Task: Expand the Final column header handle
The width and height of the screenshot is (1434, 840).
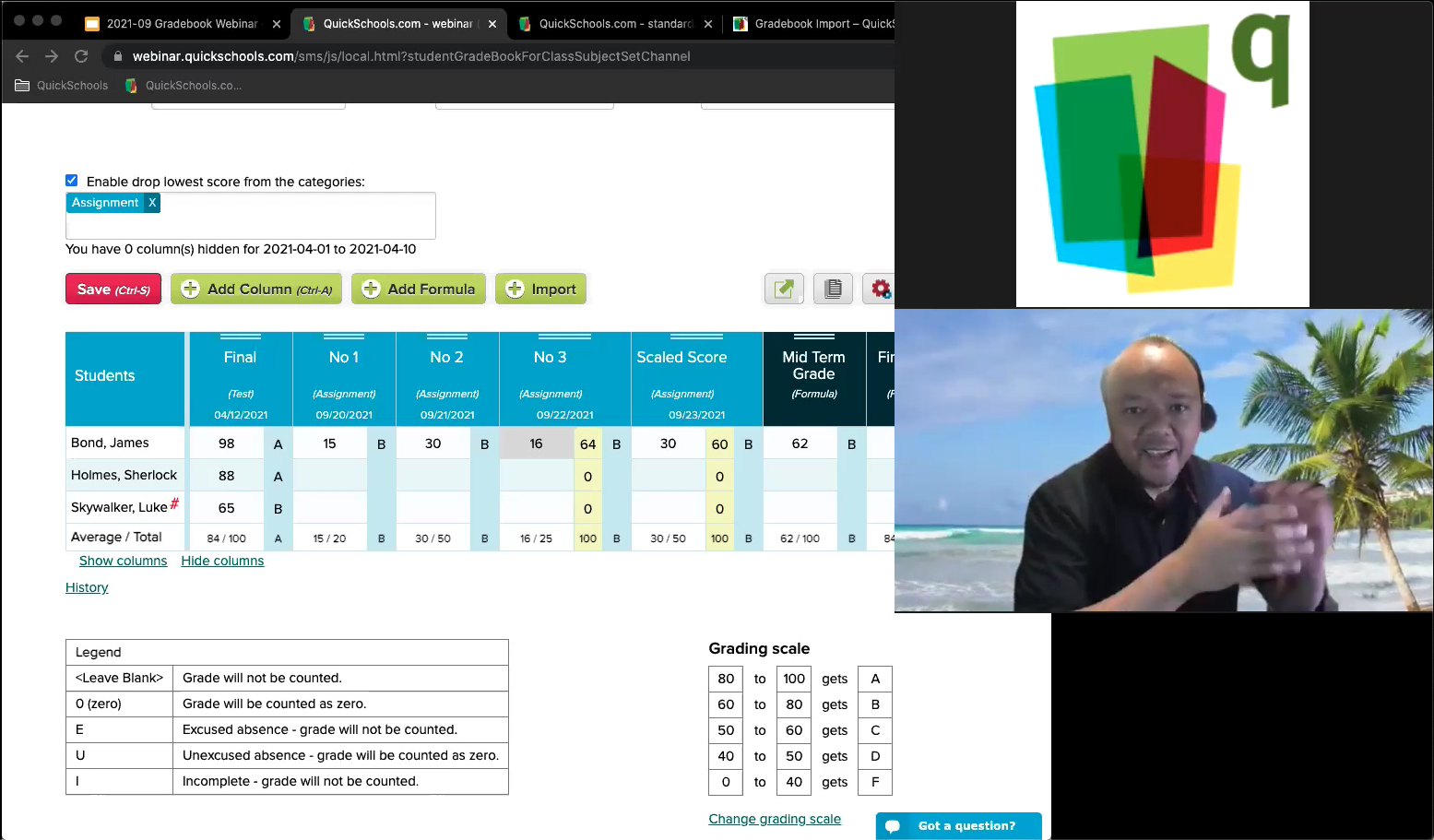Action: (x=240, y=337)
